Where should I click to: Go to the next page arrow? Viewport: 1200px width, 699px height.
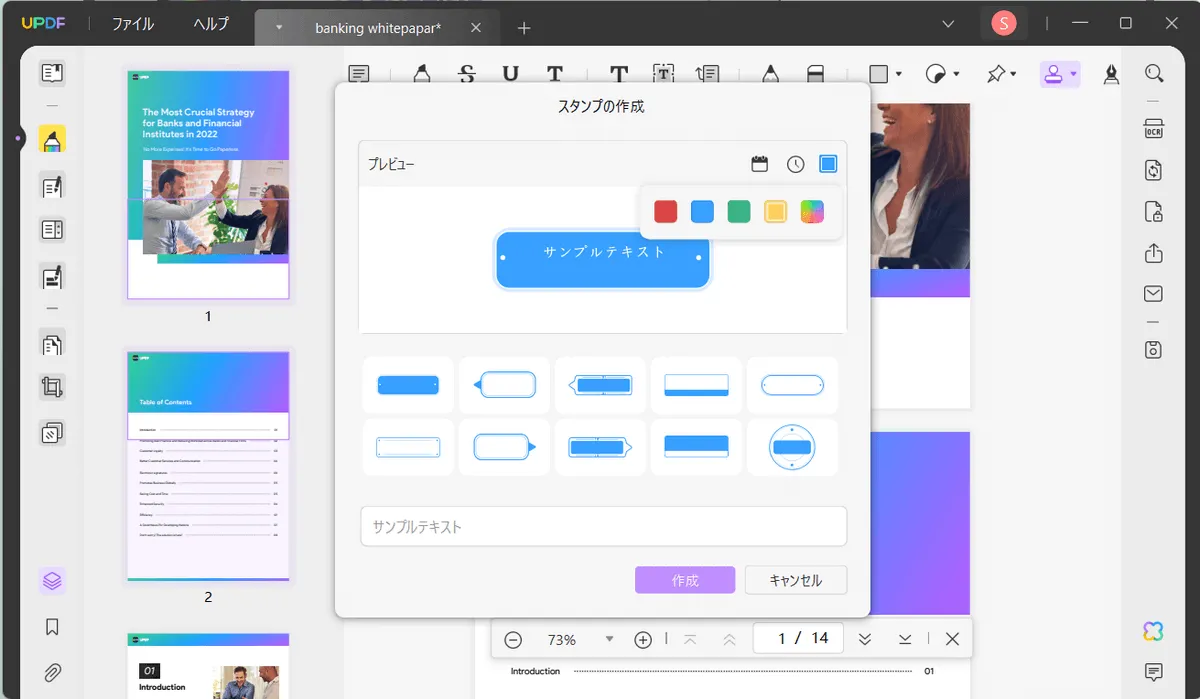pyautogui.click(x=865, y=639)
